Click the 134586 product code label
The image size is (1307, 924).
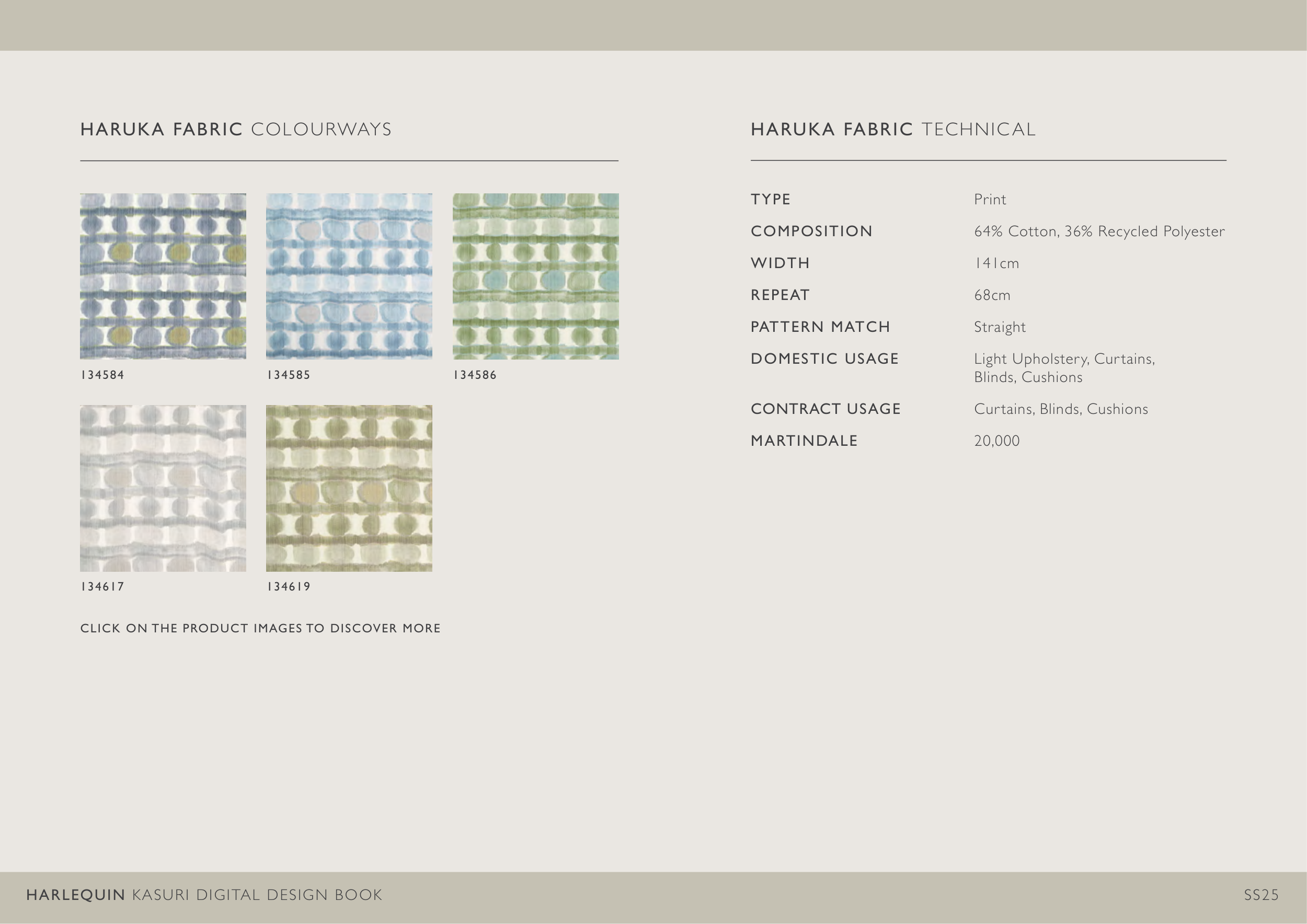[x=475, y=375]
